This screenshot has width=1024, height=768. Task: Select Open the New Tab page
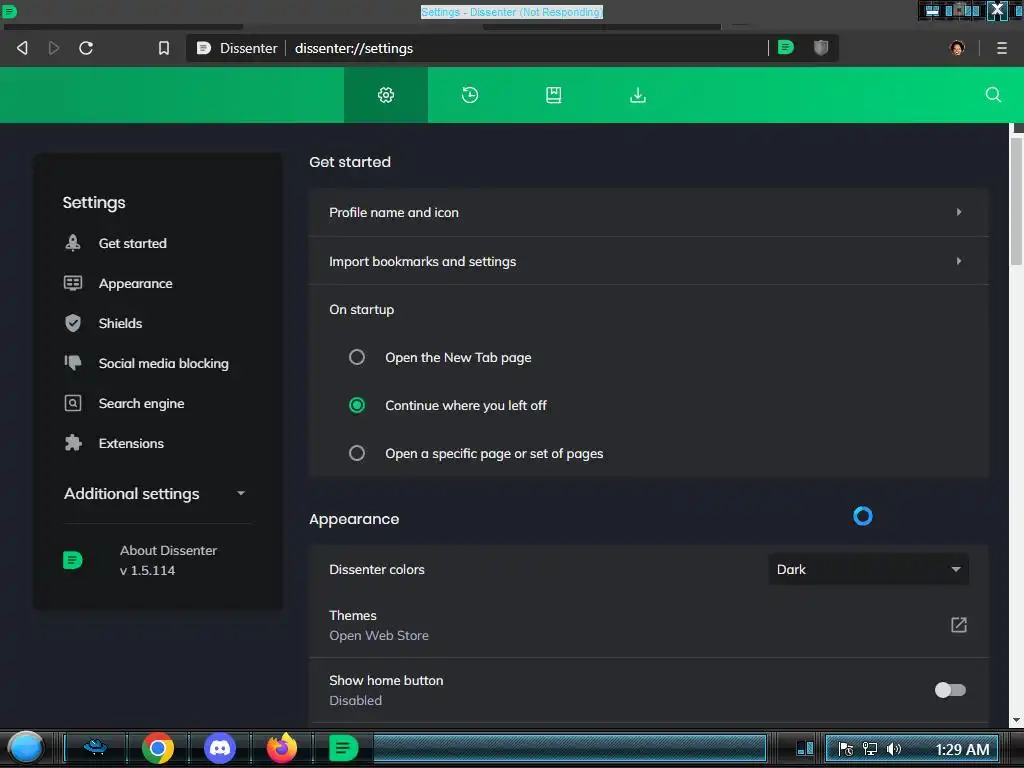click(x=357, y=357)
